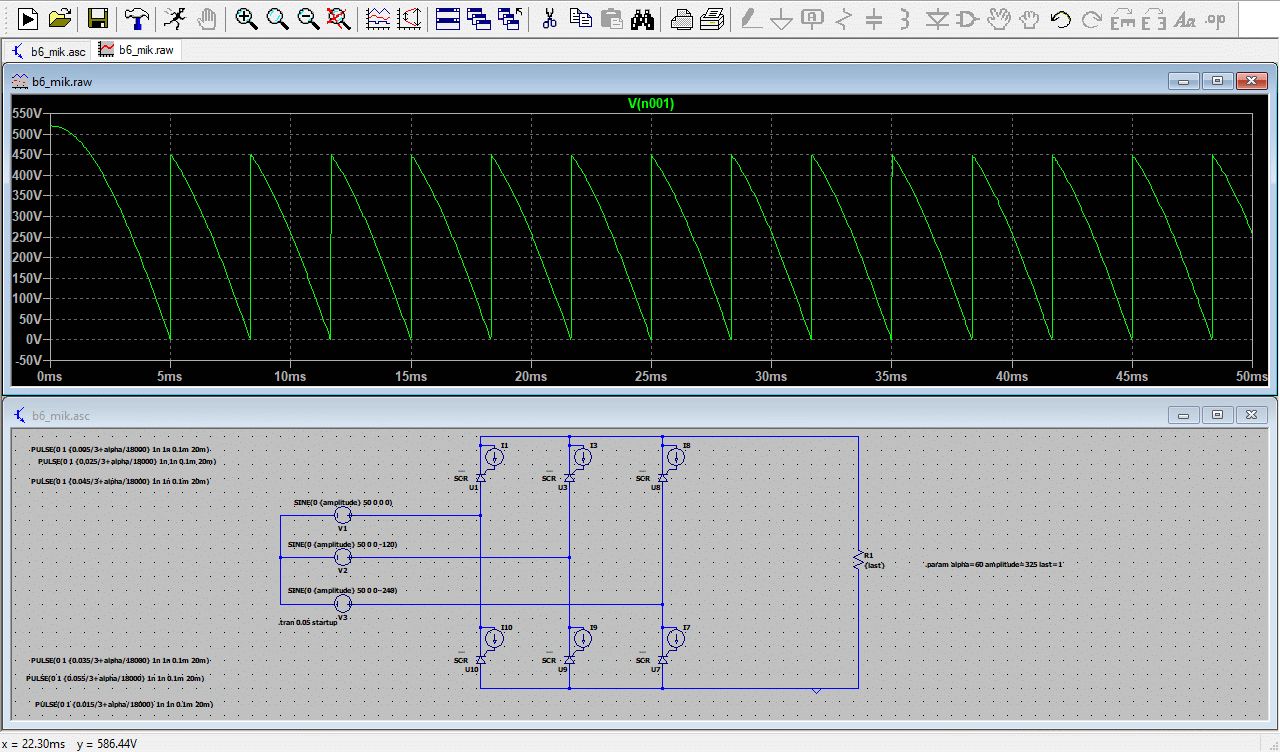
Task: Click the zoom out magnifier icon
Action: point(308,18)
